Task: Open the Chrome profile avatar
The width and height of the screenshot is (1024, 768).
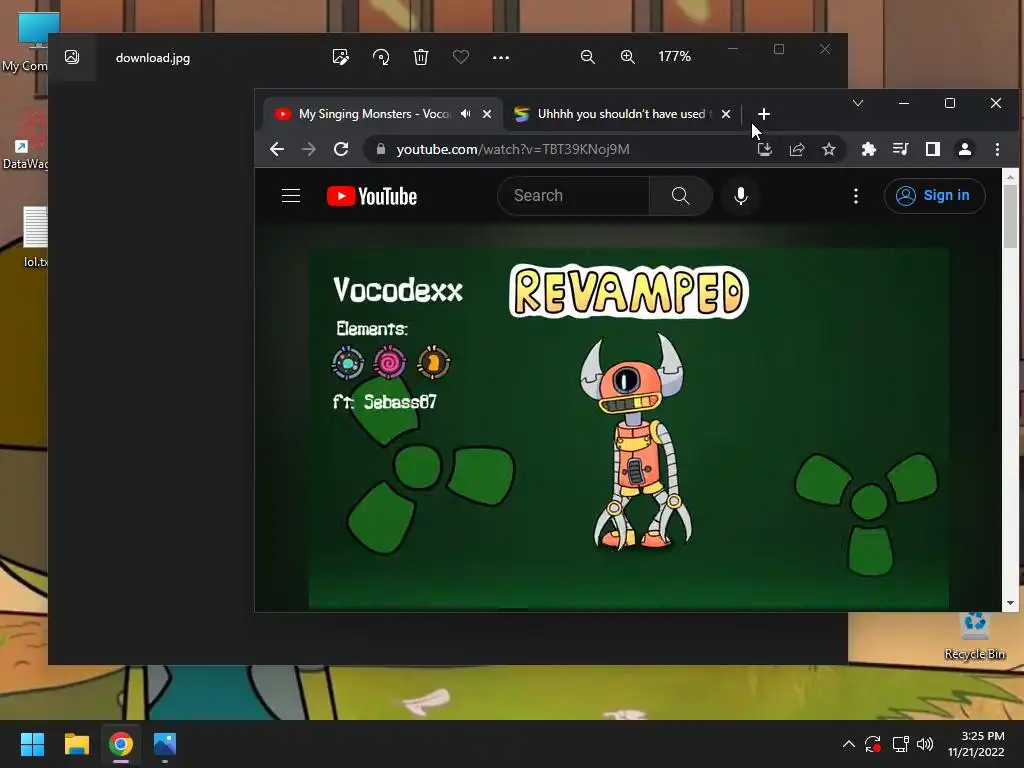Action: pyautogui.click(x=965, y=150)
